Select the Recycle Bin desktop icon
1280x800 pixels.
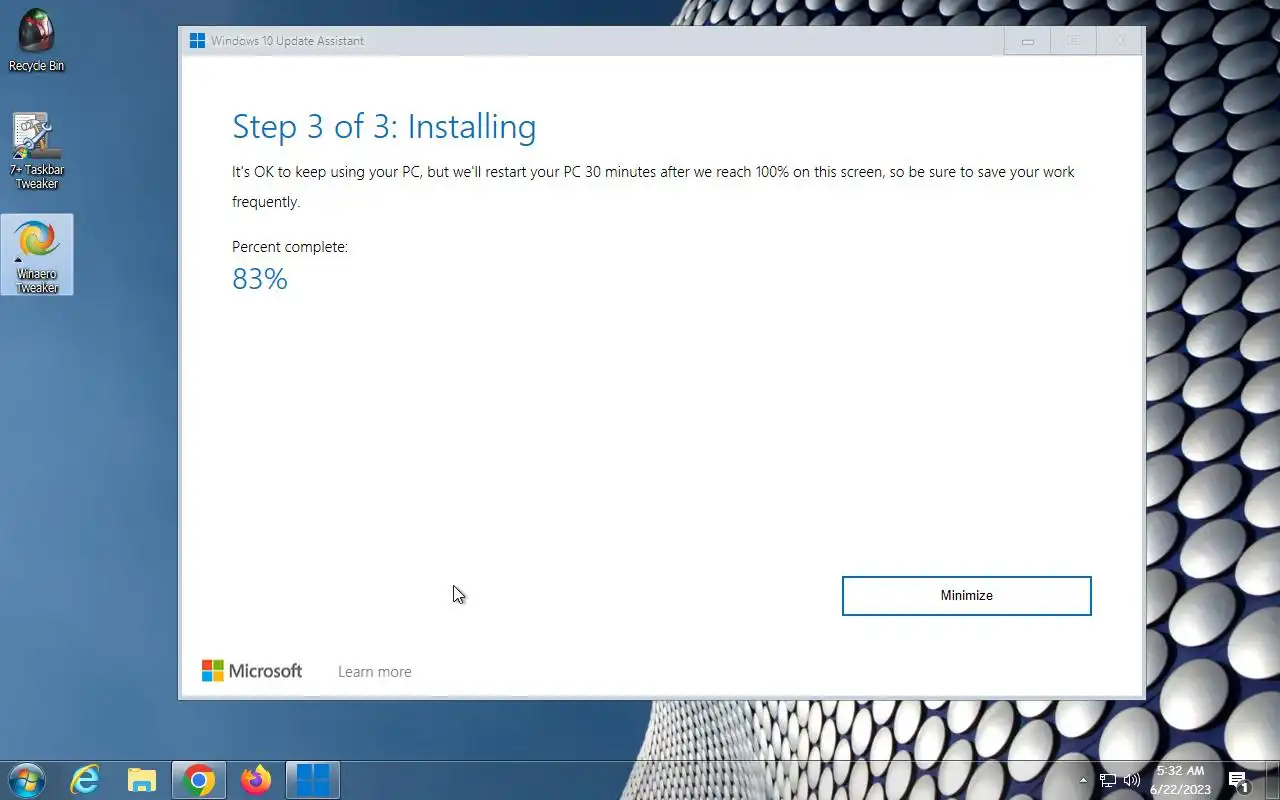pos(37,41)
